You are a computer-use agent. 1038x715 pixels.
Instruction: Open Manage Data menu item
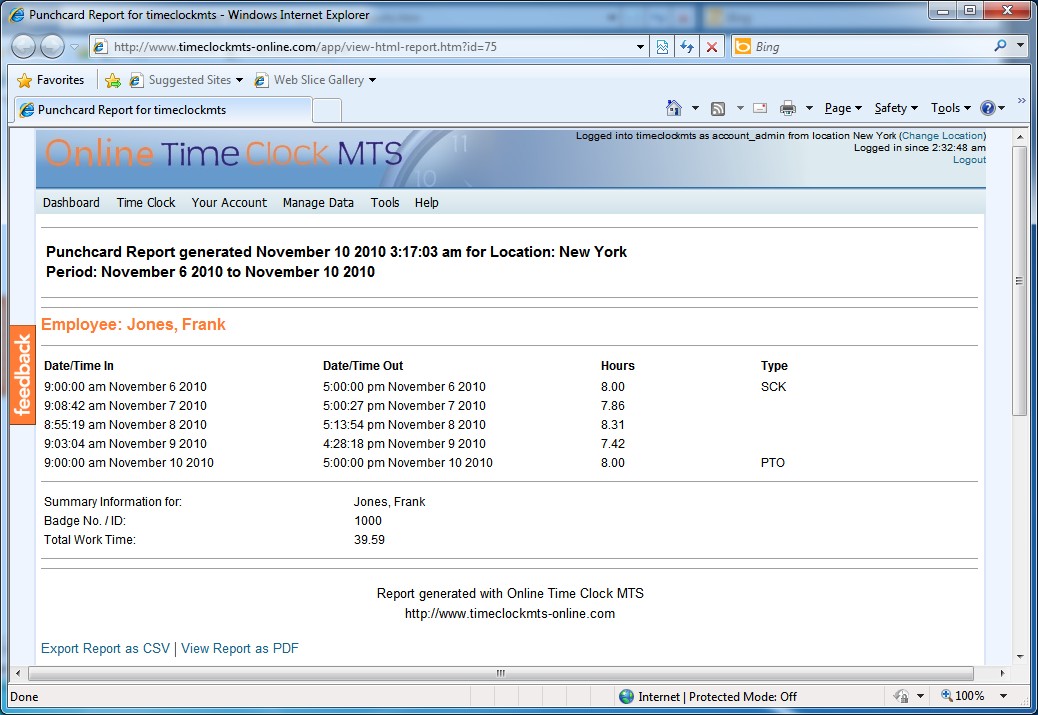point(318,203)
